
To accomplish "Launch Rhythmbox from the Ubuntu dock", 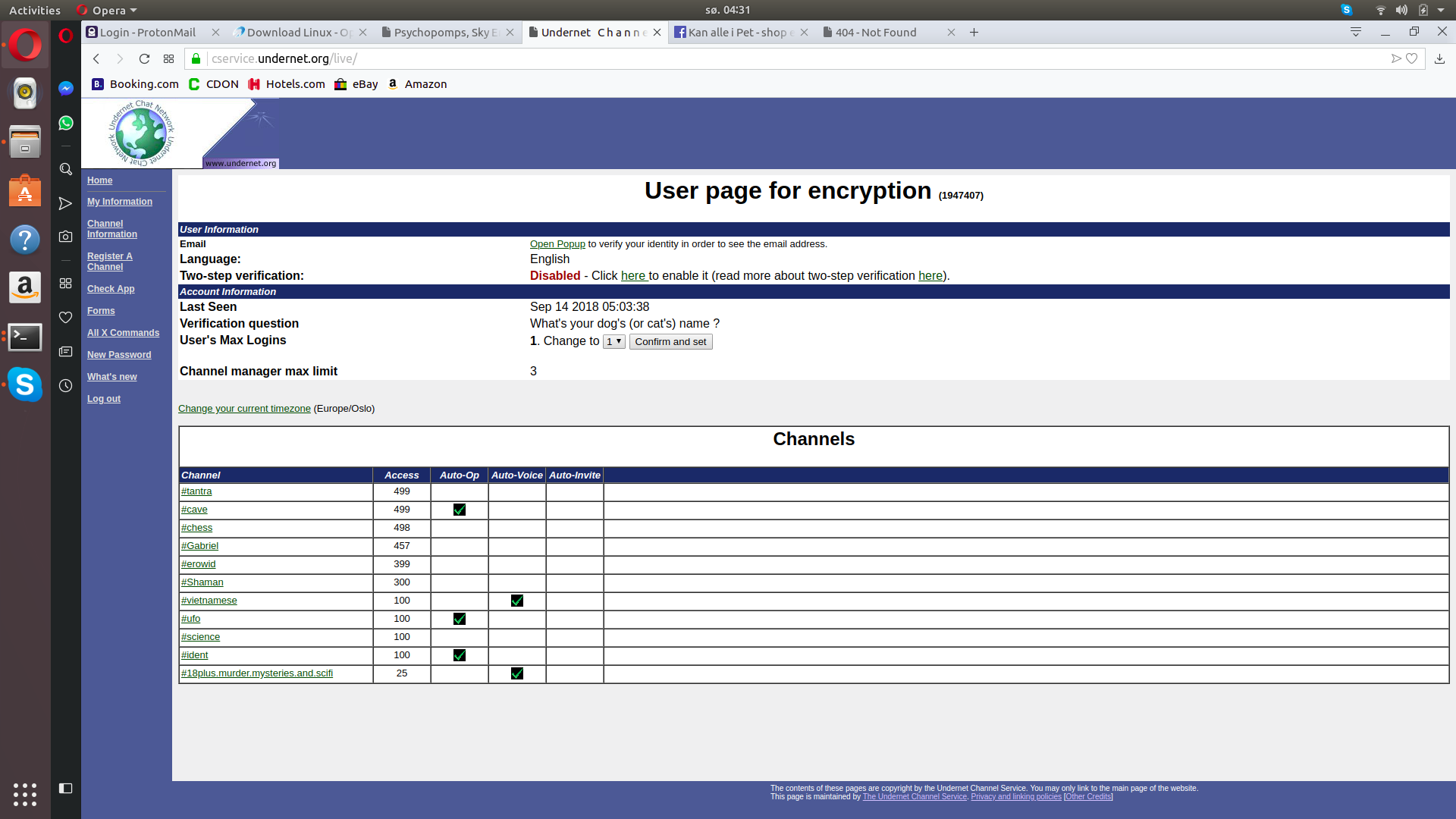I will pyautogui.click(x=25, y=93).
